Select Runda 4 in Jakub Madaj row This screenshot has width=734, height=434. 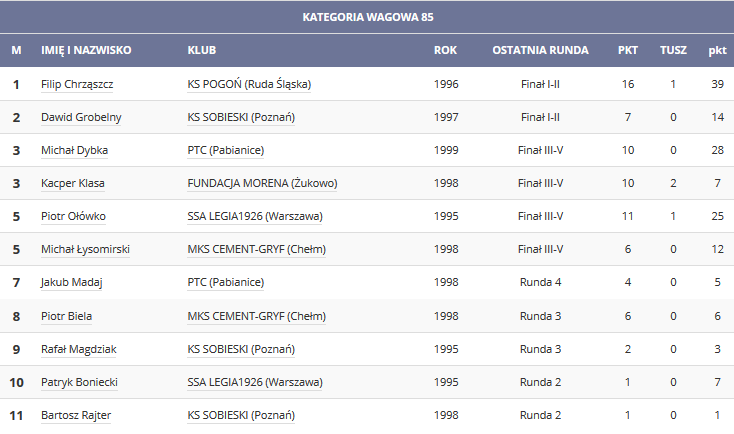click(540, 282)
